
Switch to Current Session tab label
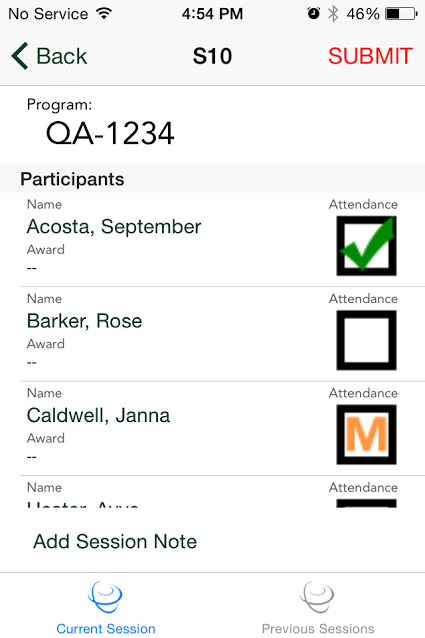coord(106,629)
